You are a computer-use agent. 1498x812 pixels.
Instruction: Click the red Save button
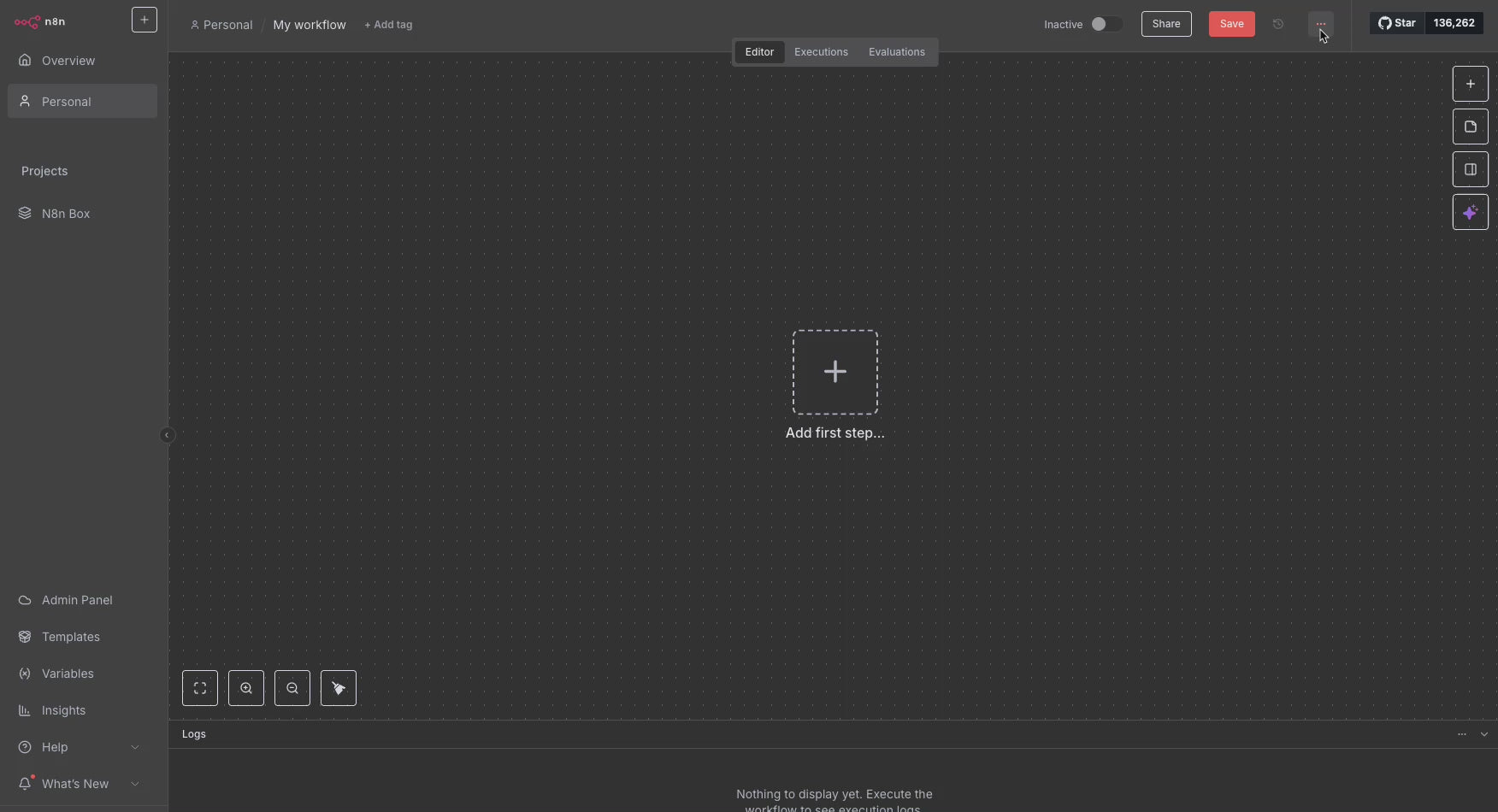tap(1231, 24)
